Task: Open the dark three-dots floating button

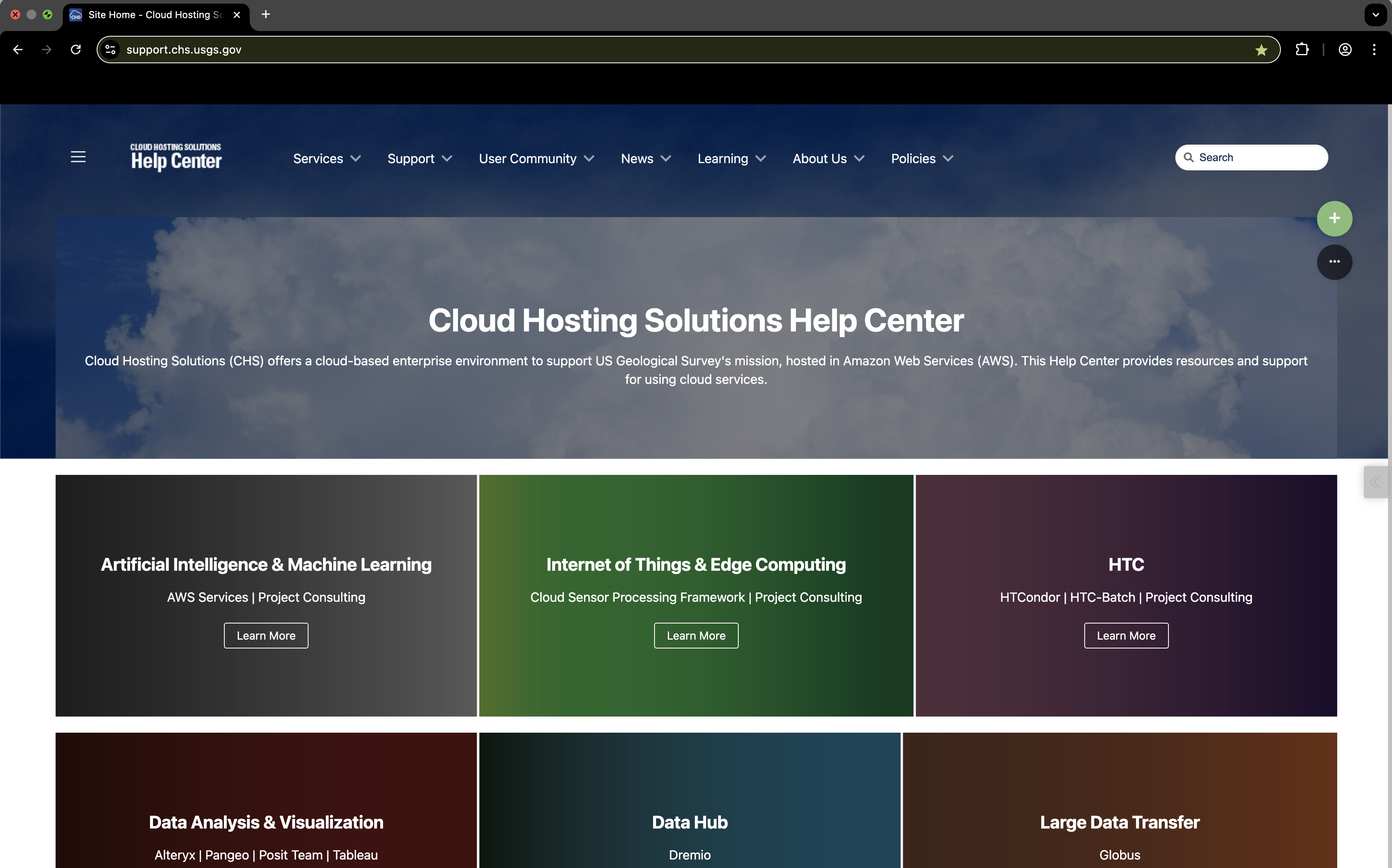Action: (1334, 262)
